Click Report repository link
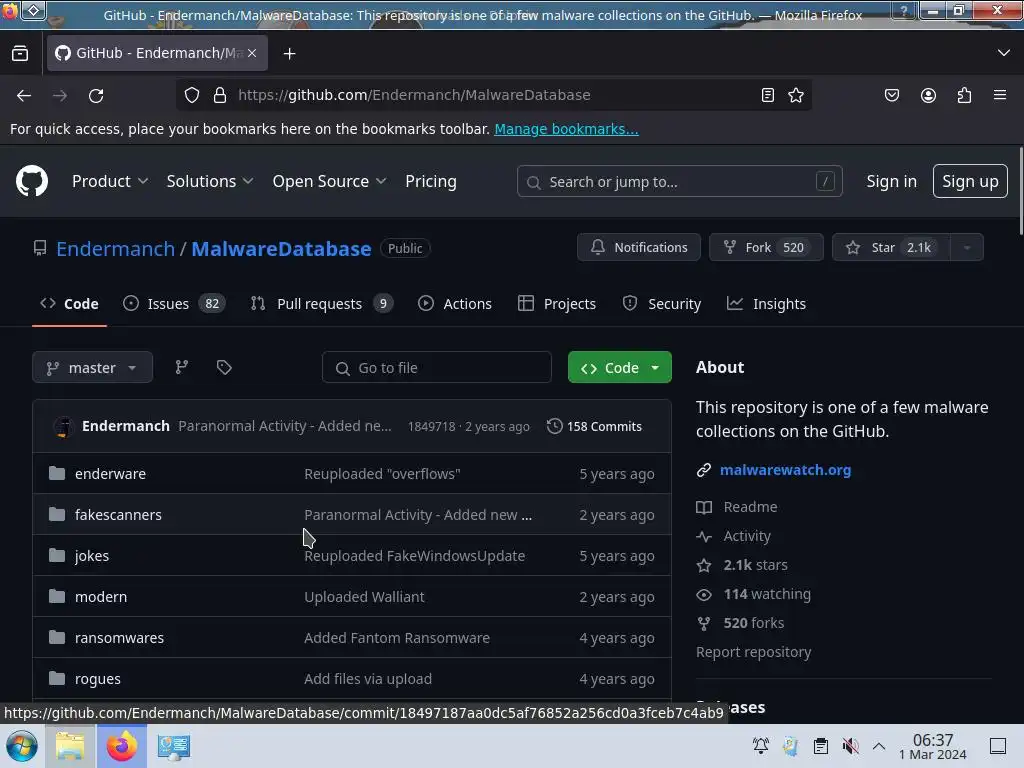The image size is (1024, 768). (x=754, y=652)
